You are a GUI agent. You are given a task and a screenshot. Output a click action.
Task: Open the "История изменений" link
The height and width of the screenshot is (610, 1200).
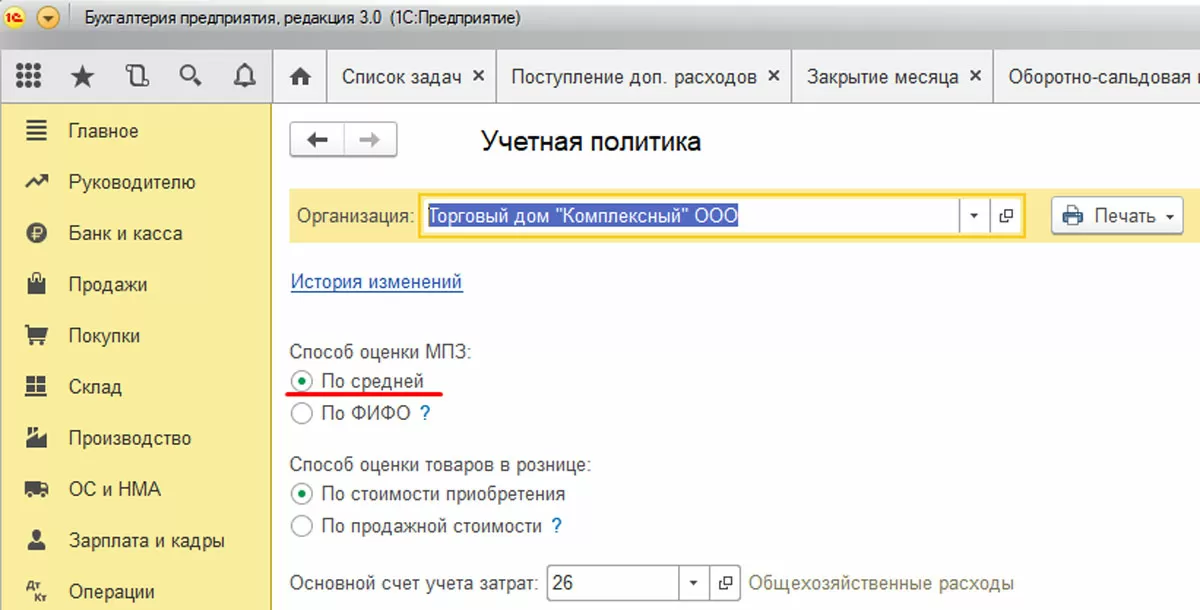coord(376,282)
